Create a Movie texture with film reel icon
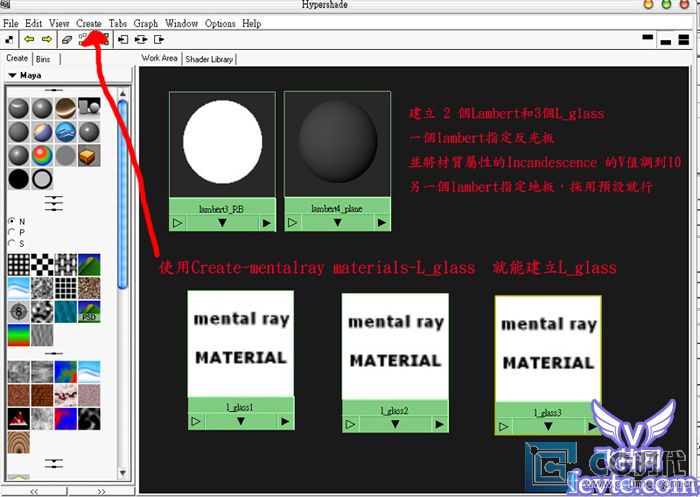The height and width of the screenshot is (497, 700). point(19,312)
